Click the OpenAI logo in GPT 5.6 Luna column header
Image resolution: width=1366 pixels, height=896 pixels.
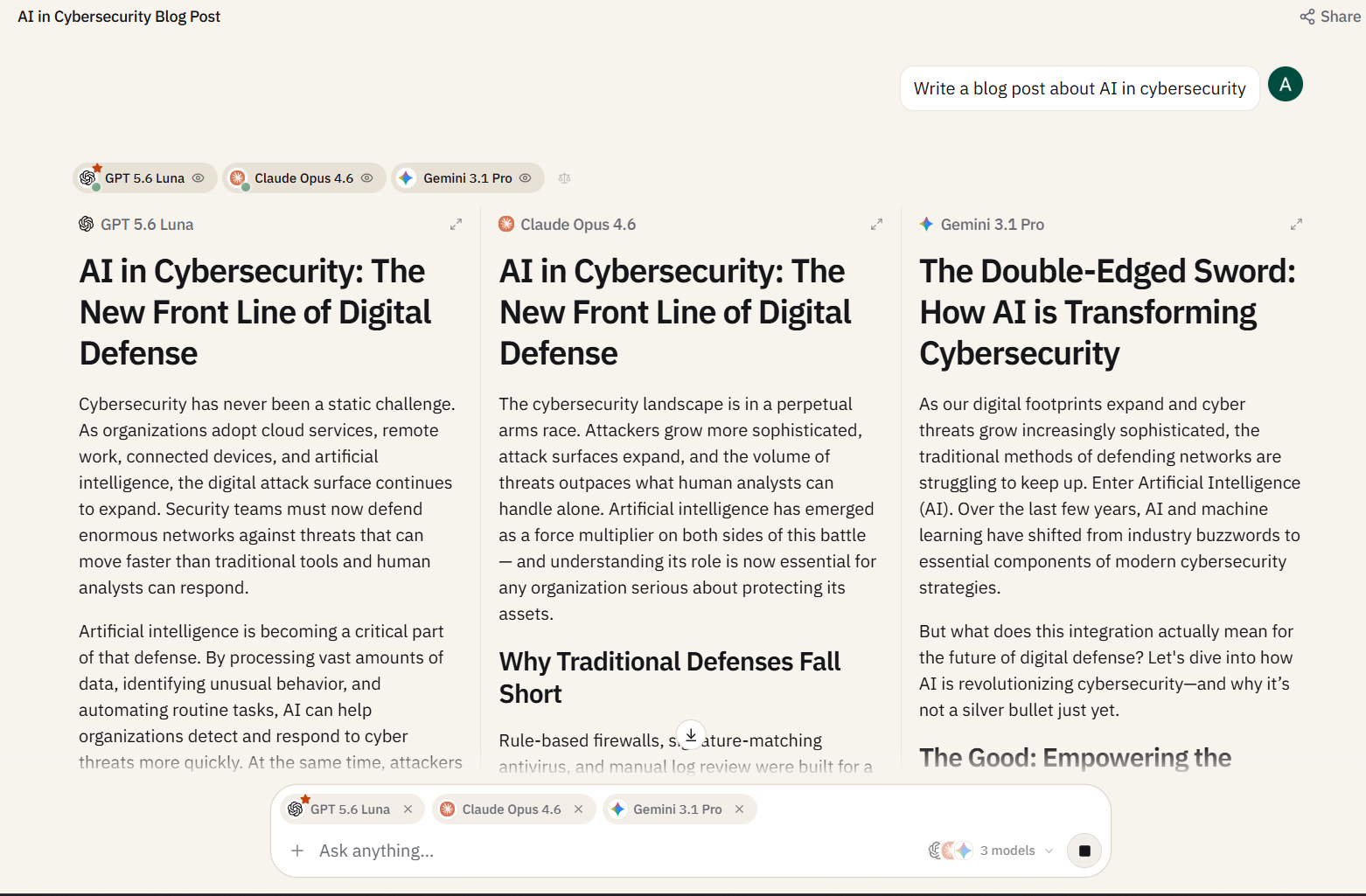[x=87, y=225]
